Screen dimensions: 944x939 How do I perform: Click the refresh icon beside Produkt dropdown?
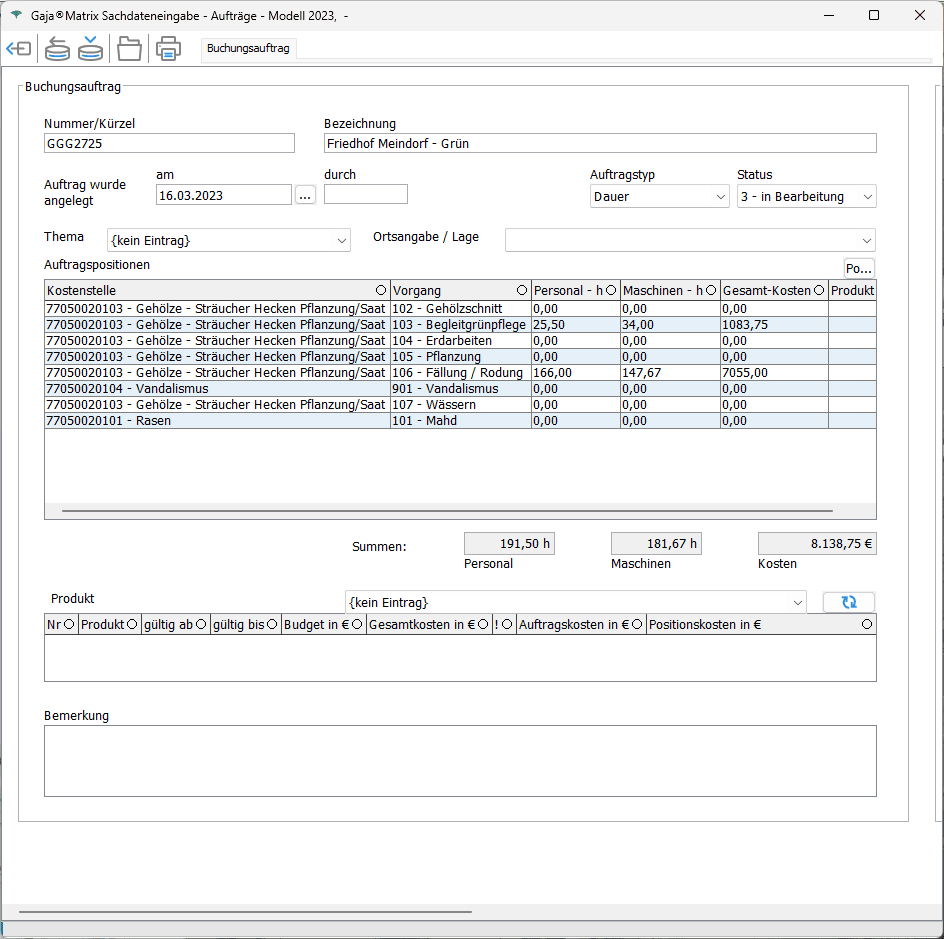tap(848, 602)
